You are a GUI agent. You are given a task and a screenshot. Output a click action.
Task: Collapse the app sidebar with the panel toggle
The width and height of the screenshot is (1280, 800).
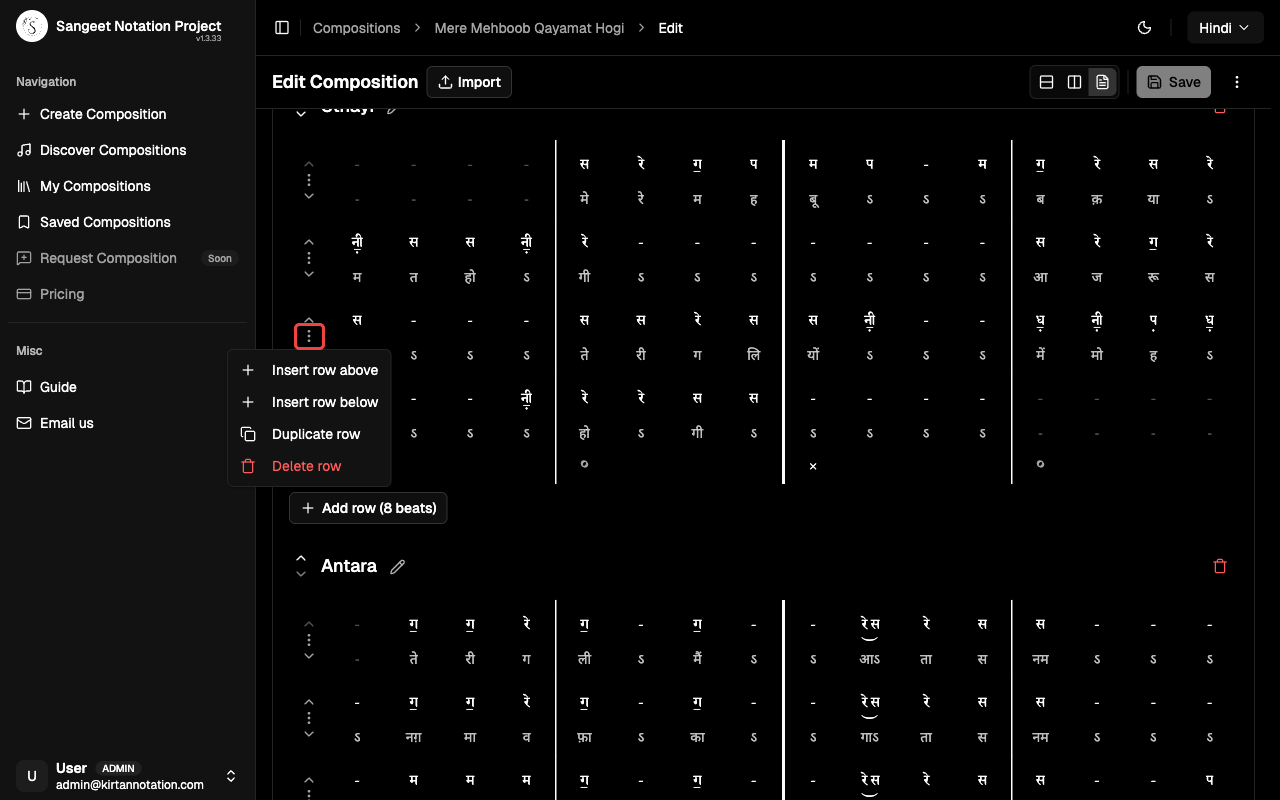(282, 27)
